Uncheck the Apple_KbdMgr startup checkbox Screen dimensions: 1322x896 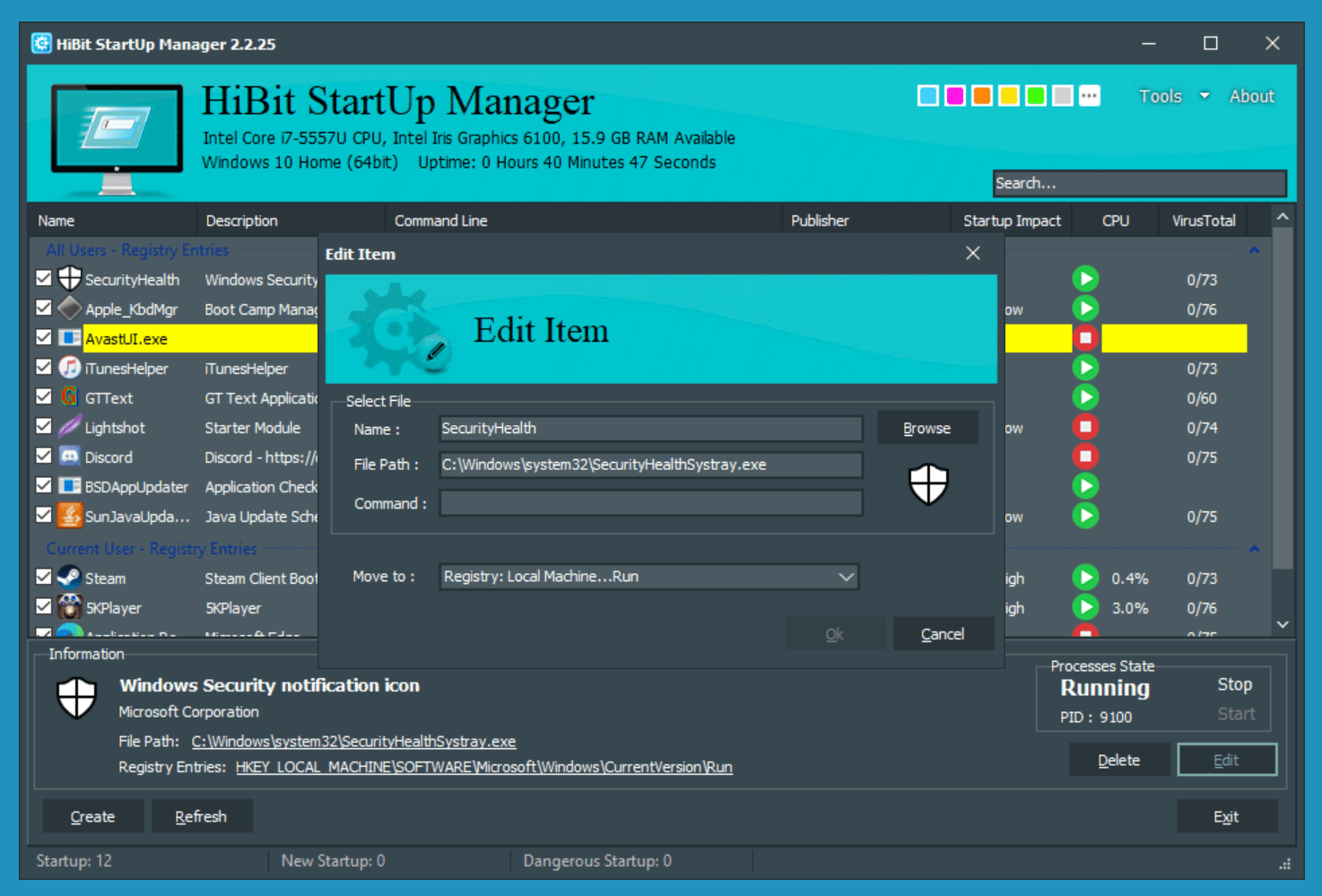pos(43,309)
